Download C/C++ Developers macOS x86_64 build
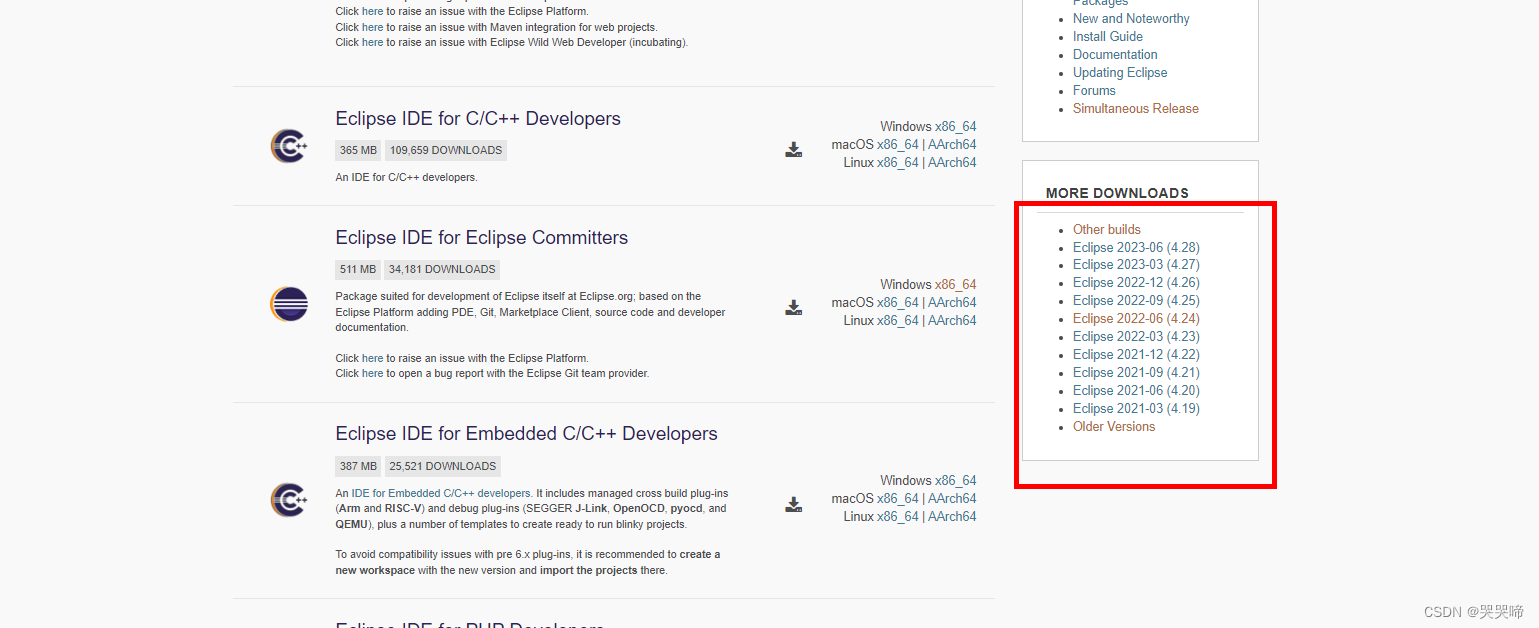 pyautogui.click(x=897, y=145)
